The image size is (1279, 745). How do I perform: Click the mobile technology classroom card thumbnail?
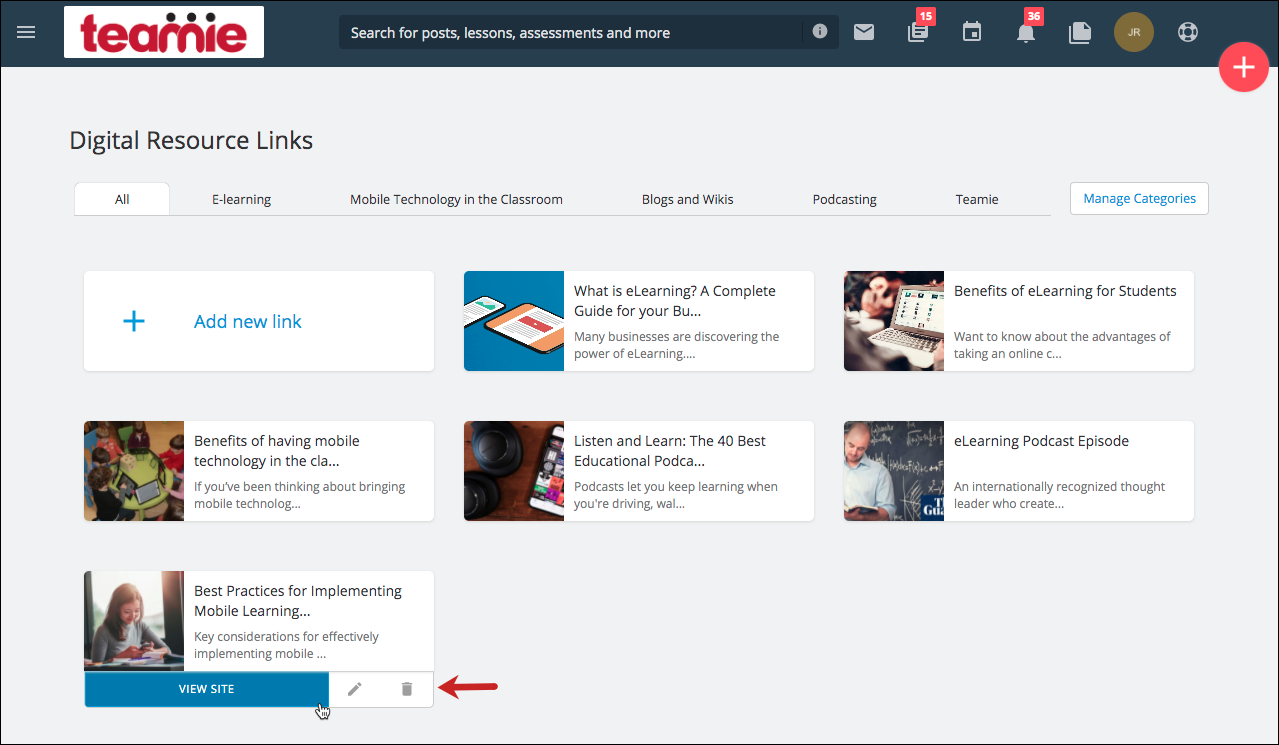point(134,471)
